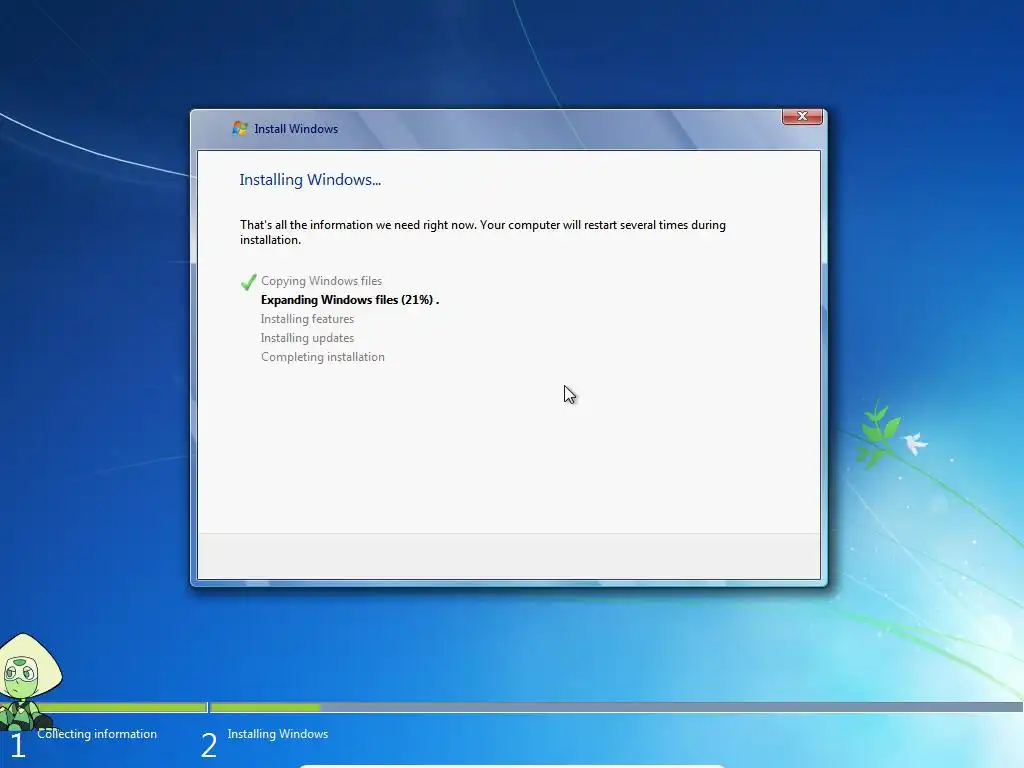Click the 'That's all the information' paragraph
This screenshot has width=1024, height=768.
(483, 232)
